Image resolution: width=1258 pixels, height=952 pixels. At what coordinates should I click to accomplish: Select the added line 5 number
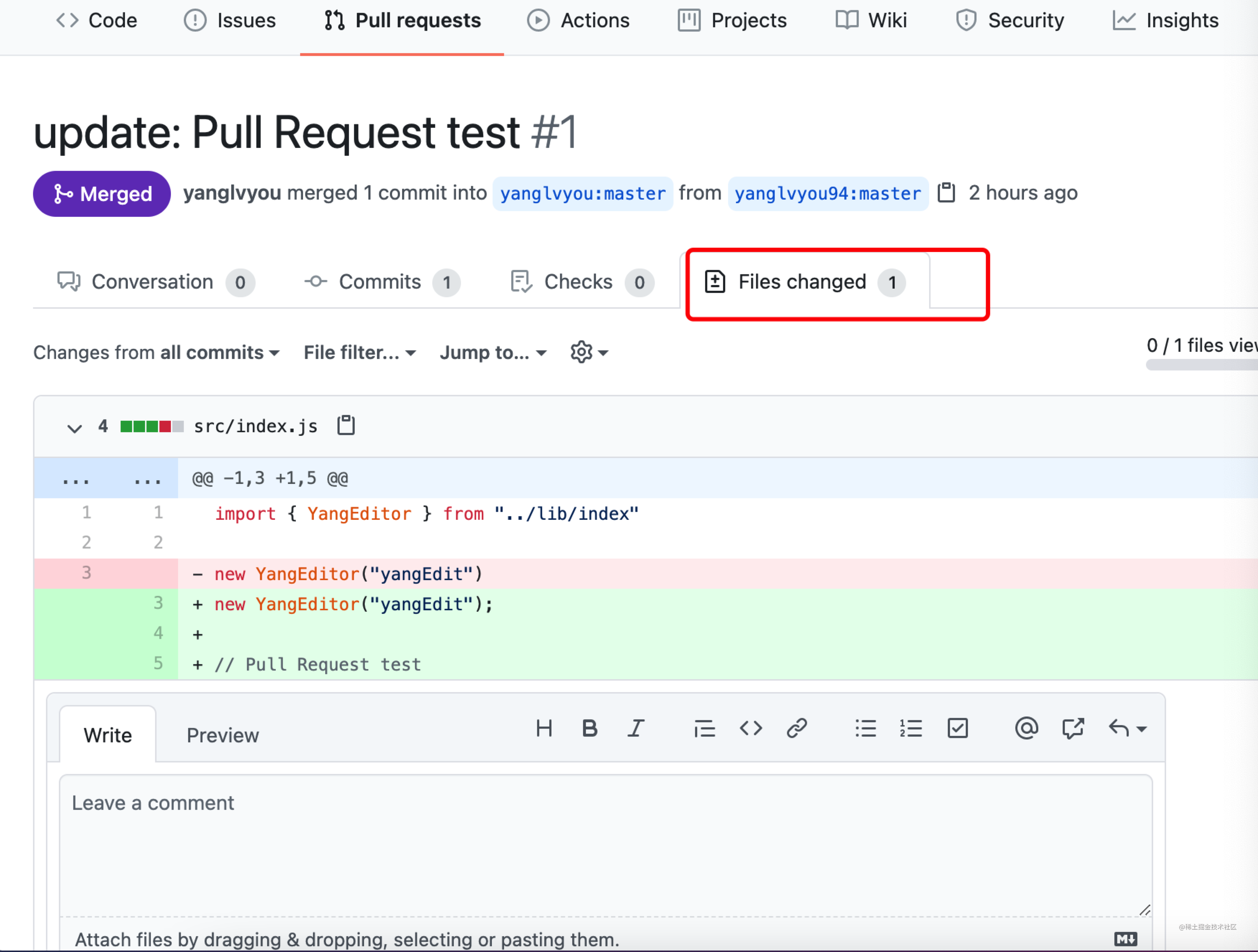(x=158, y=664)
